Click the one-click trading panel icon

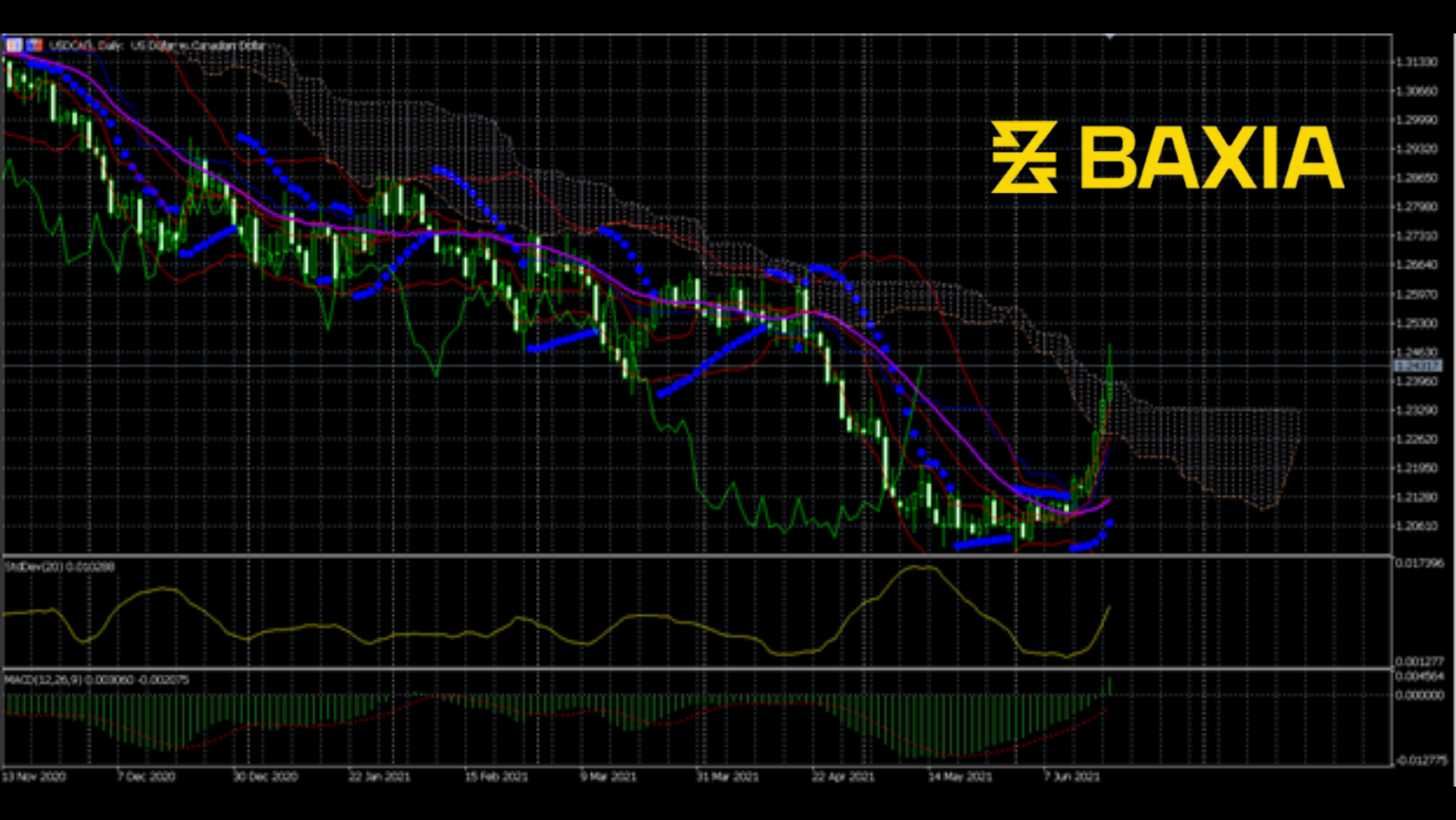[x=15, y=45]
